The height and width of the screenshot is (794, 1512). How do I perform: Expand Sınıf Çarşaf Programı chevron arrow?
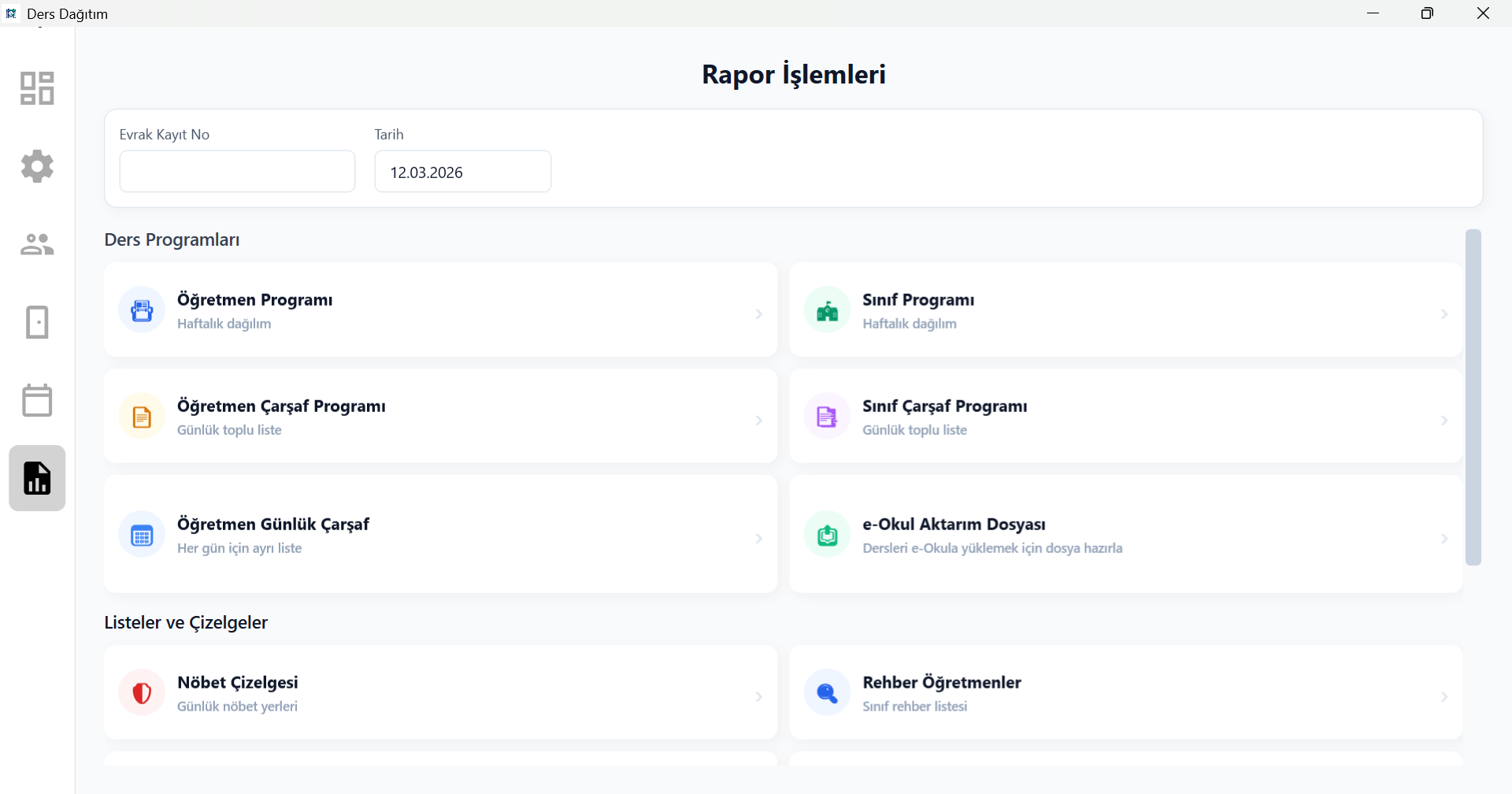point(1443,421)
